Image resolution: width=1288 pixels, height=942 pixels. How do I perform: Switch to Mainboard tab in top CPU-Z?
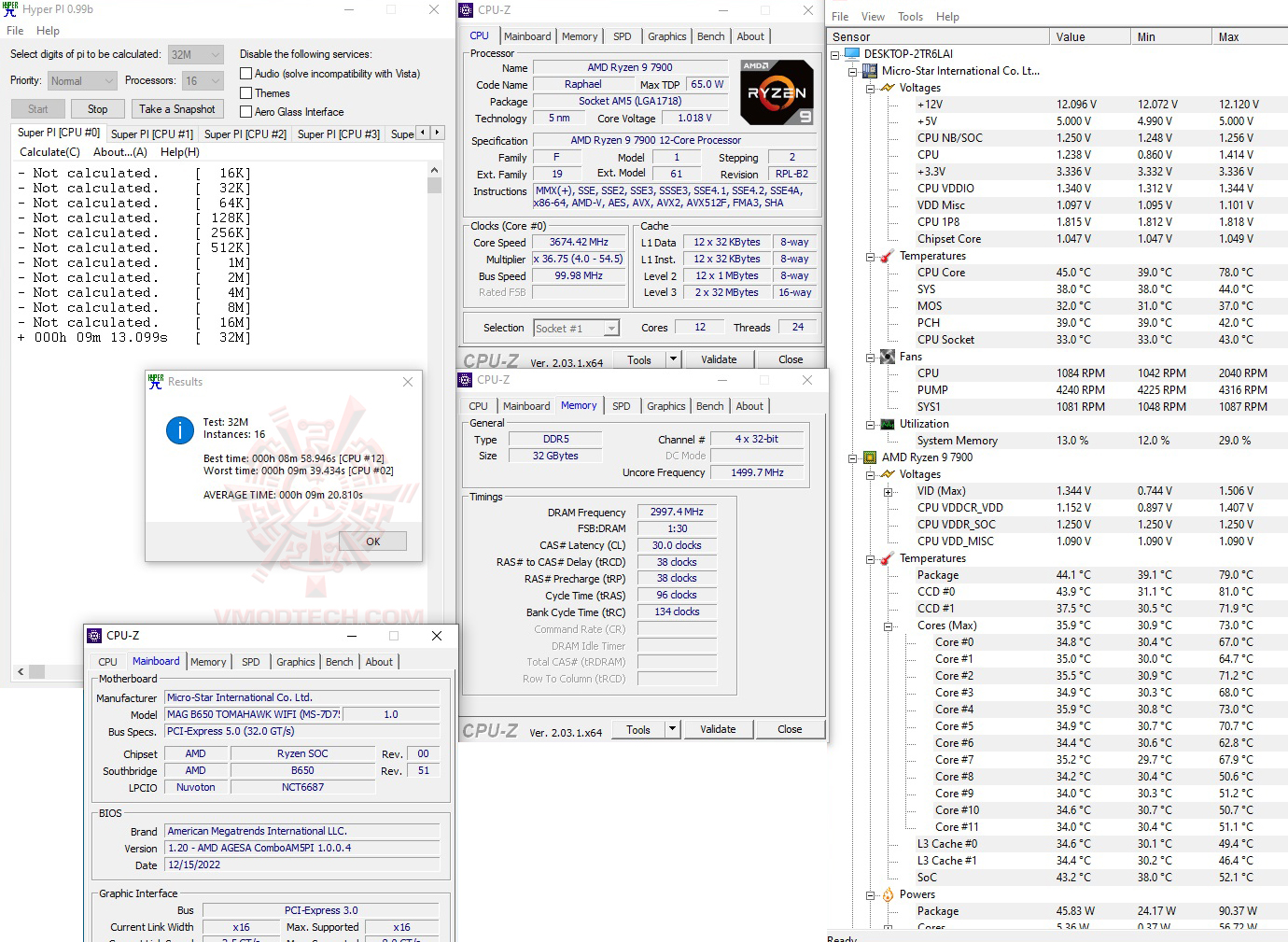(x=527, y=36)
